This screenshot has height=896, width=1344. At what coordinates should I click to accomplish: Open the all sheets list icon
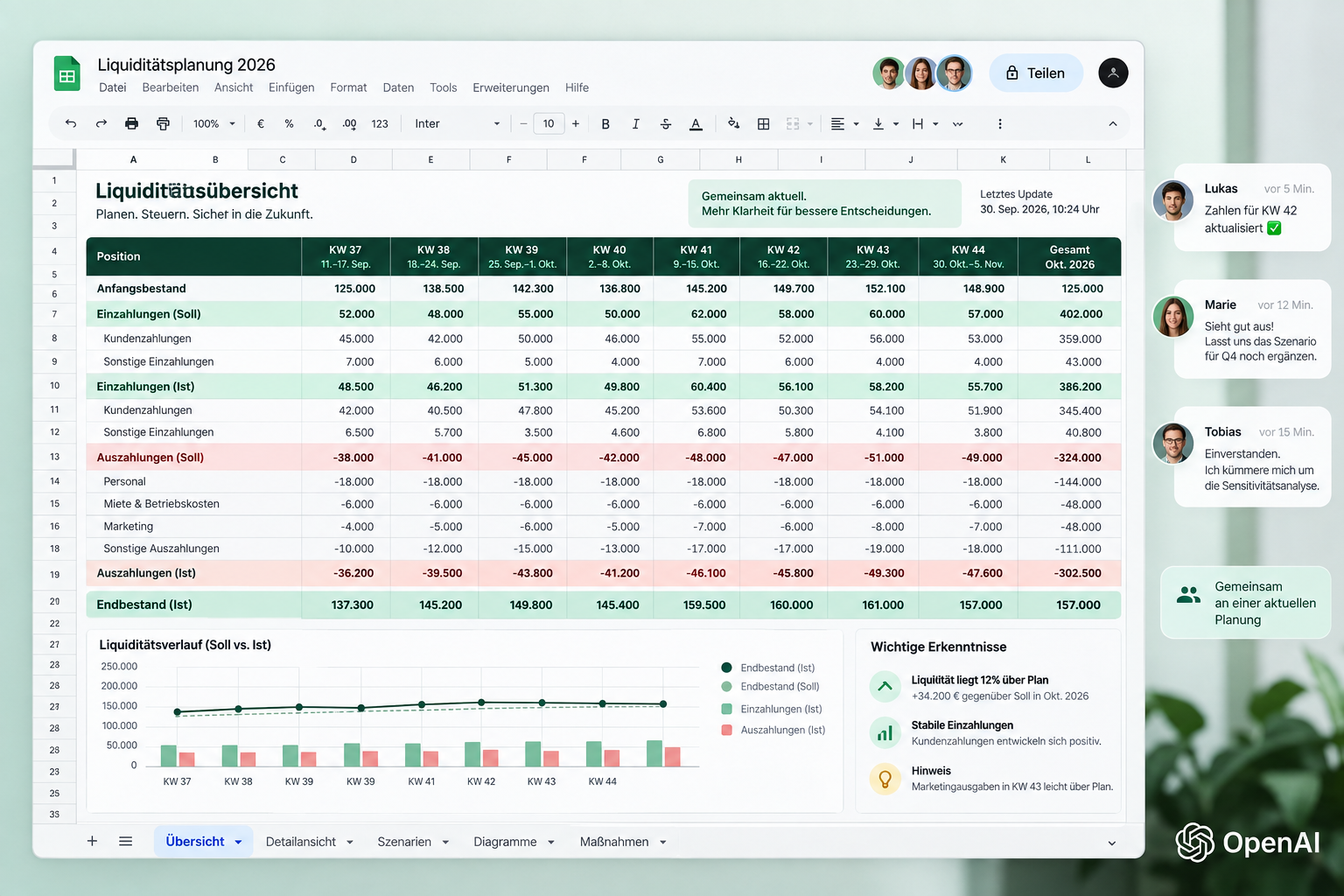126,841
